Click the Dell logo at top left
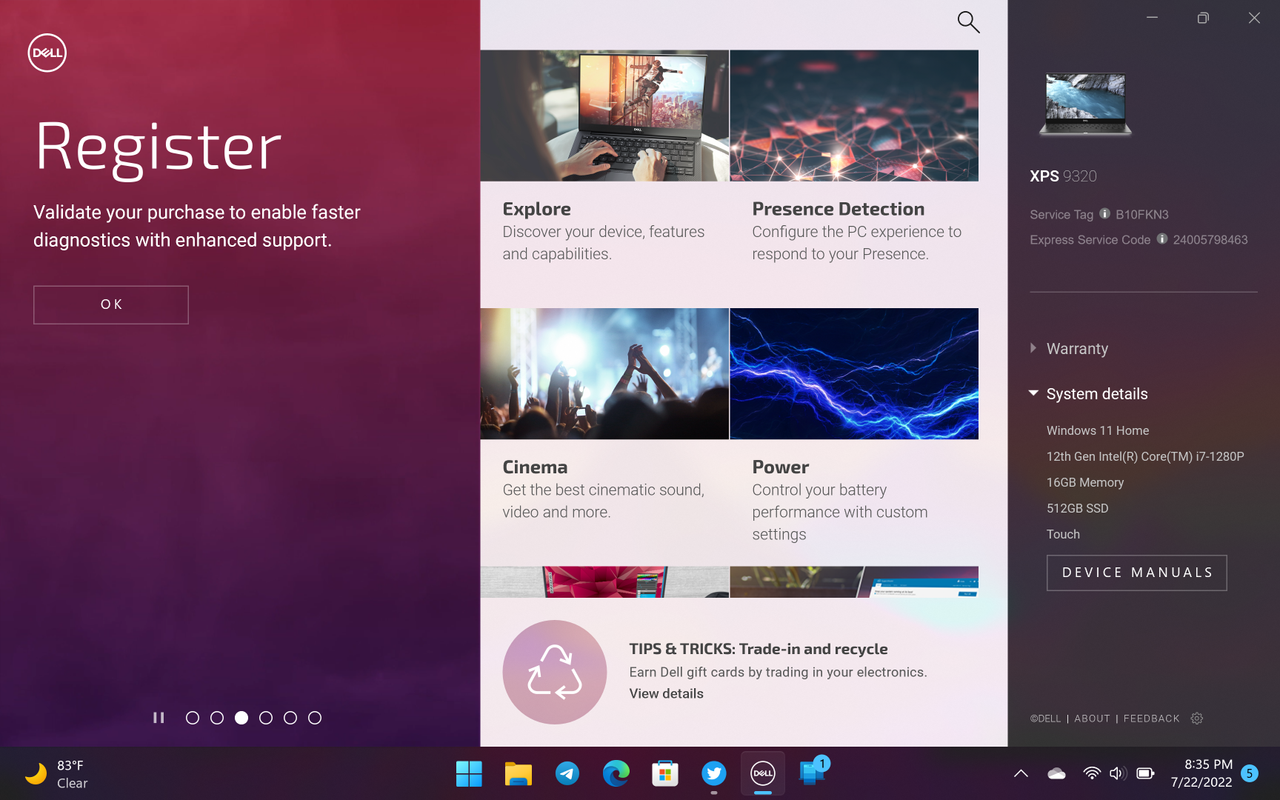 click(47, 53)
